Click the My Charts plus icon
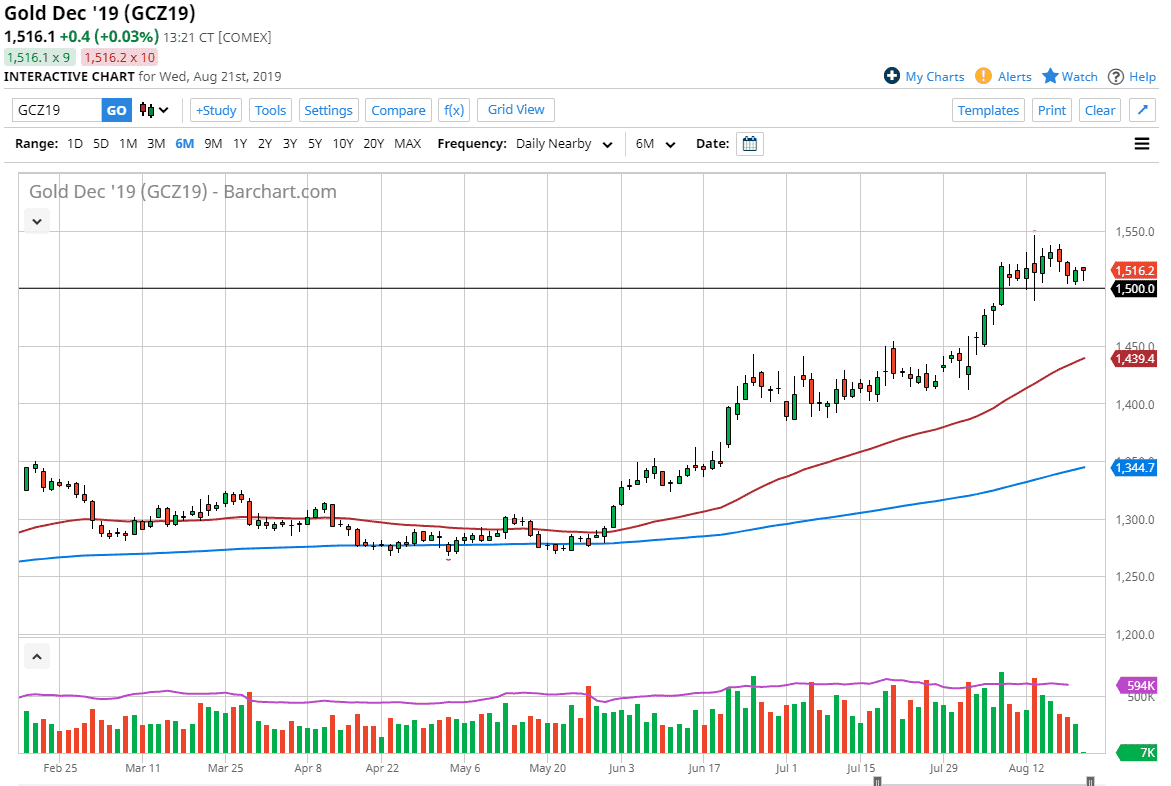1171x786 pixels. click(x=892, y=76)
